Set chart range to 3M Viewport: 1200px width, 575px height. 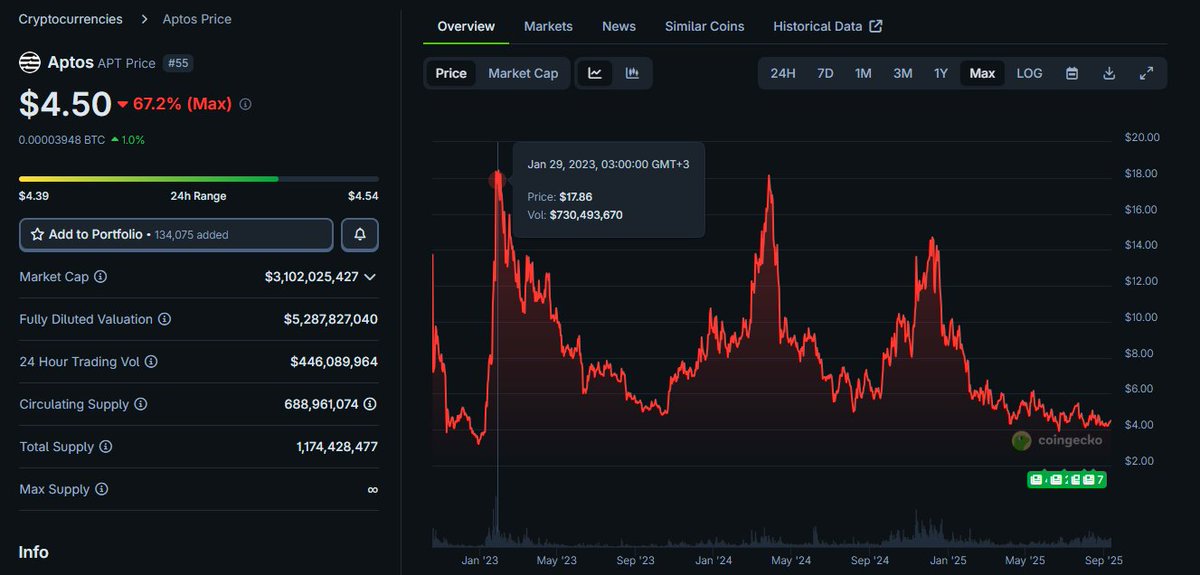click(903, 73)
